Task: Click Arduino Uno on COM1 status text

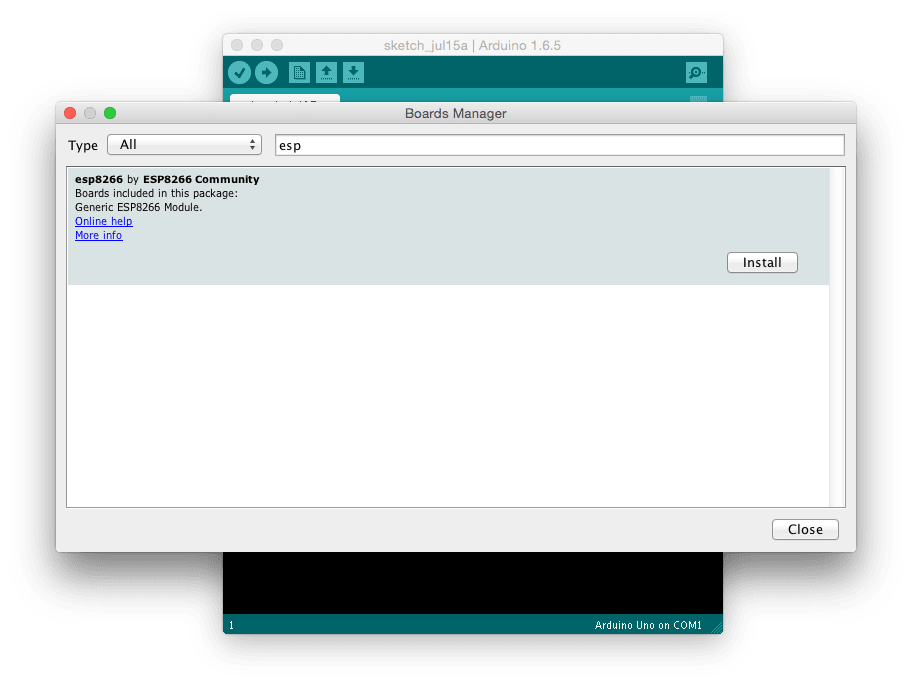Action: coord(648,625)
